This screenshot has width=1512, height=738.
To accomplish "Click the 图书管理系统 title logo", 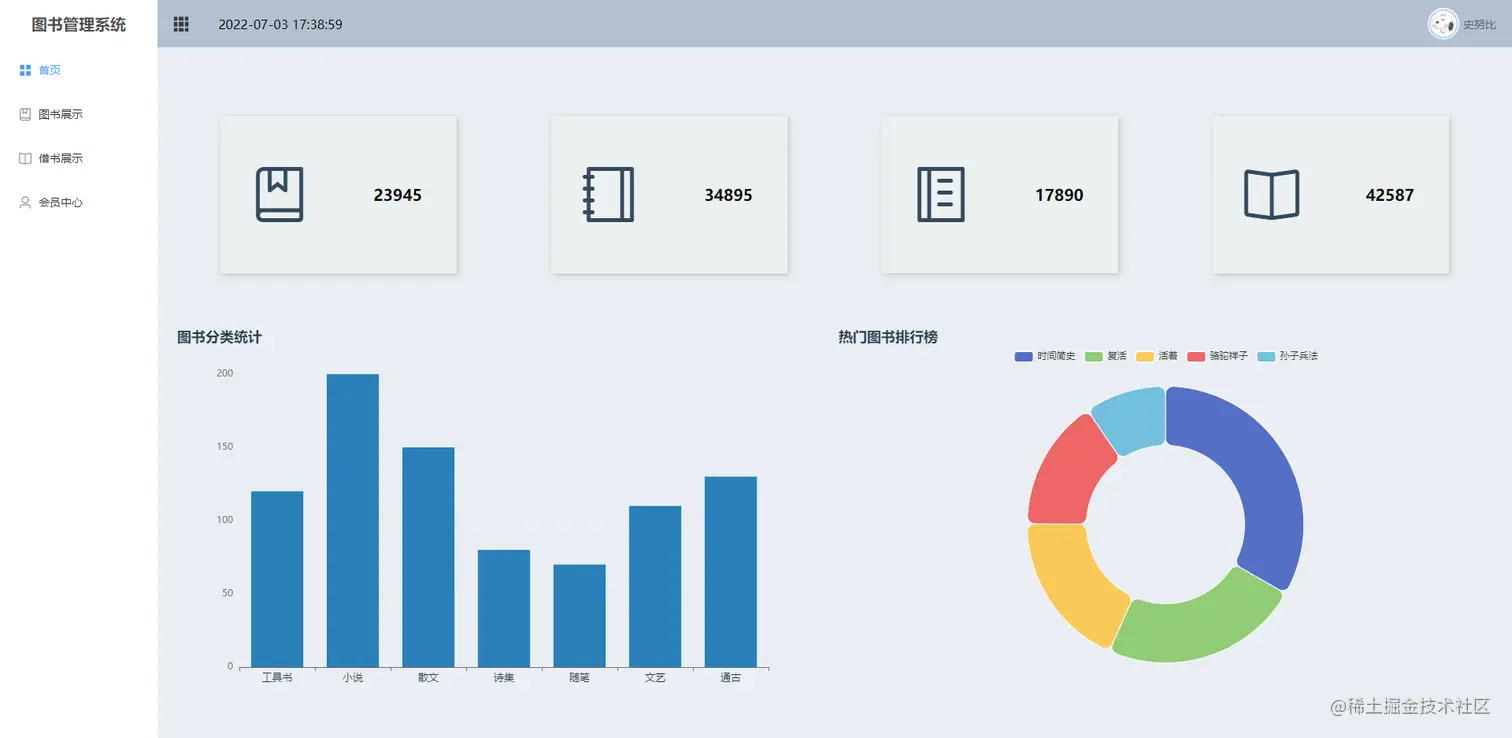I will 79,25.
